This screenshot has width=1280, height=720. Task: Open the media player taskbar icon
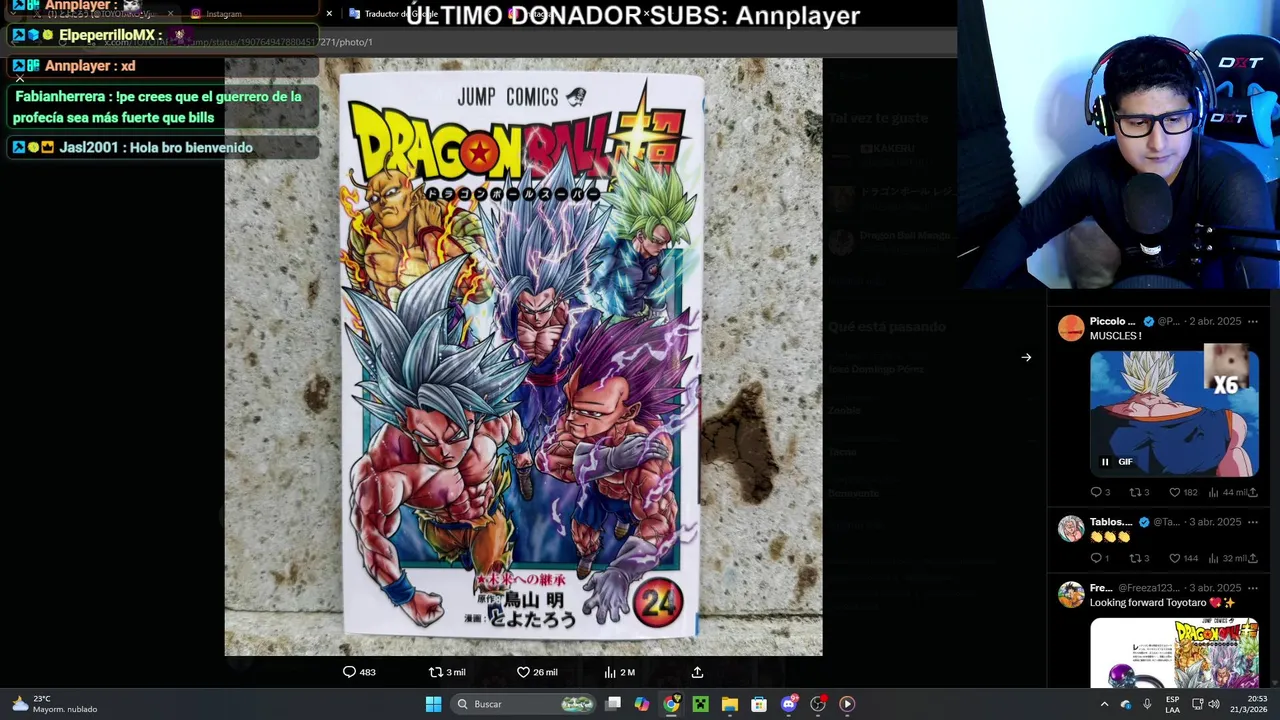847,704
